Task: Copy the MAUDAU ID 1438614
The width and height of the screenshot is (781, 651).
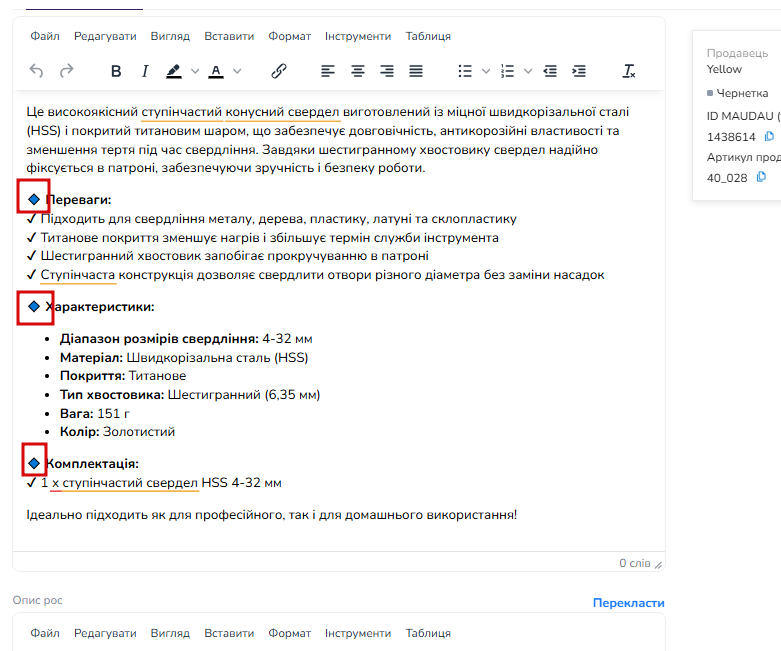Action: click(770, 136)
